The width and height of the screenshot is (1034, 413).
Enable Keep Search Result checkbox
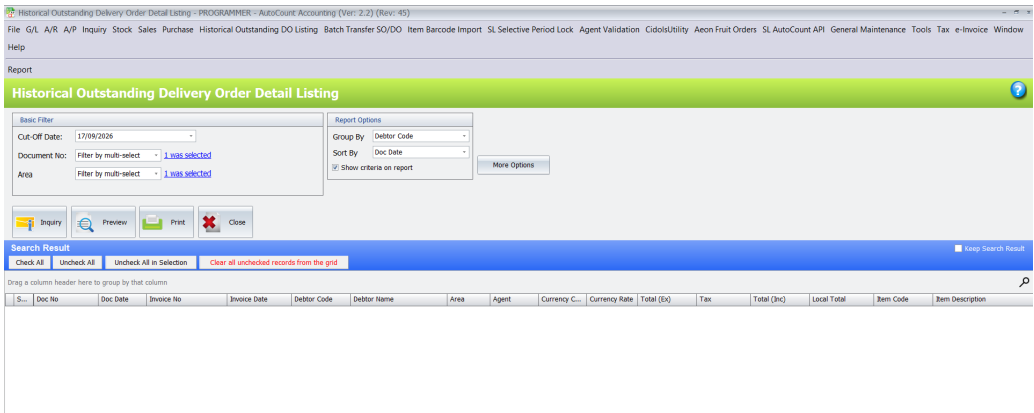point(958,248)
